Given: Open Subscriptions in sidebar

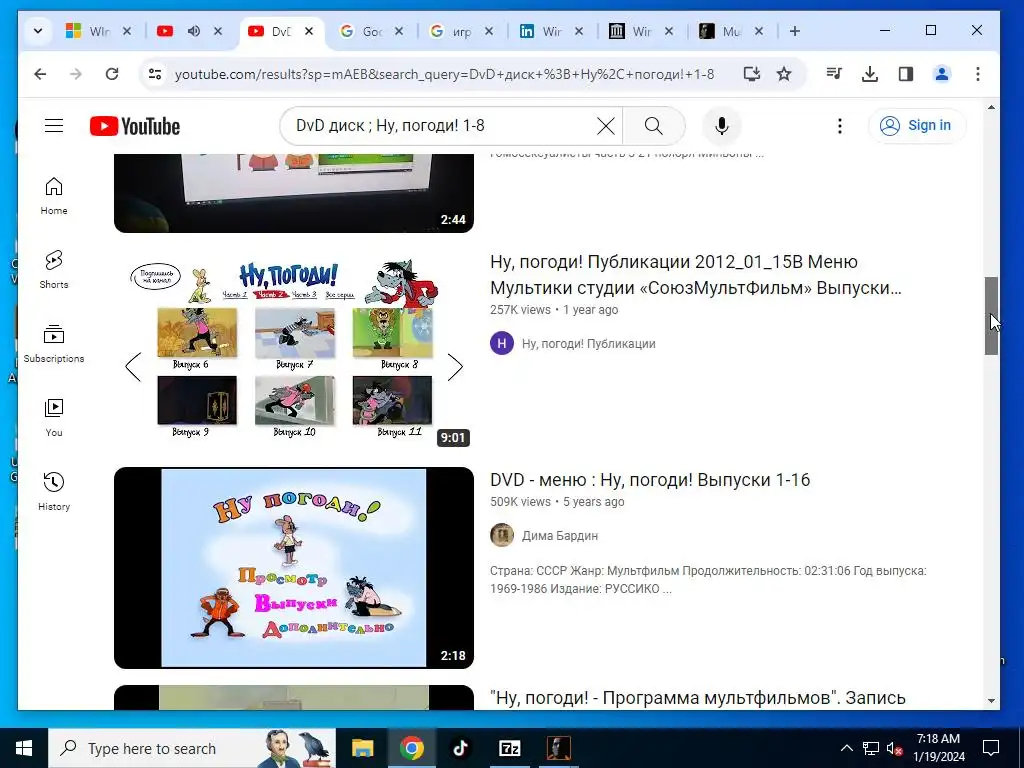Looking at the screenshot, I should tap(54, 344).
